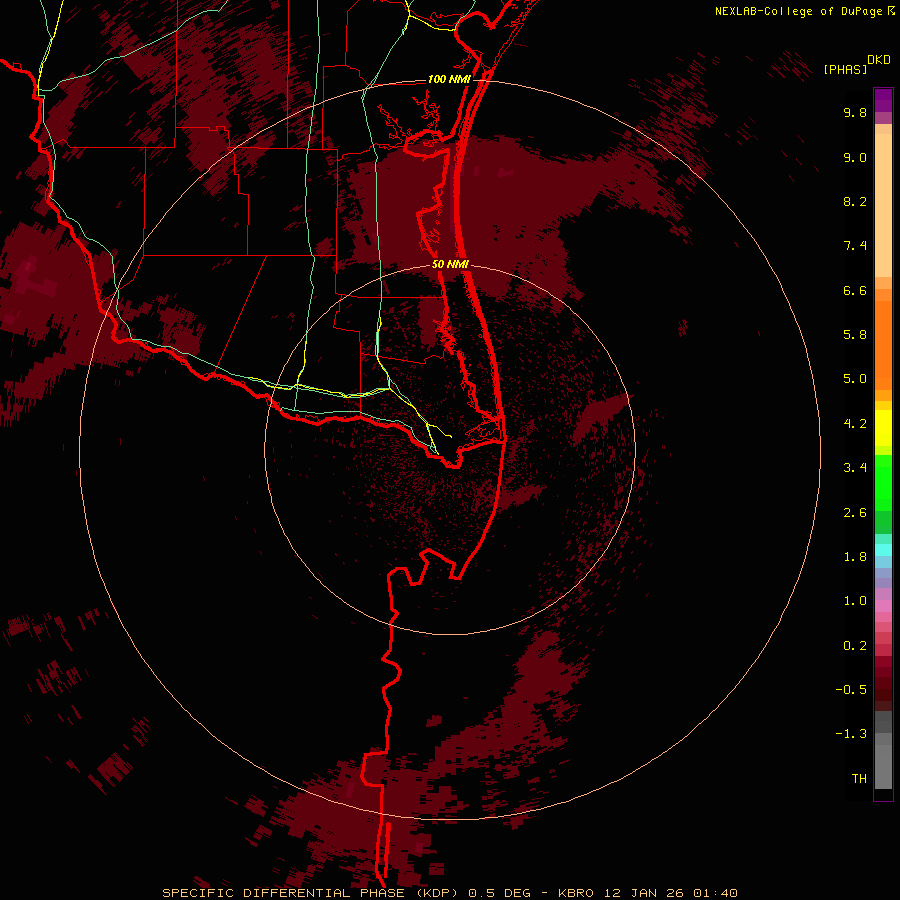Click the 50 NMI range ring label
Screen dimensions: 900x900
[450, 264]
